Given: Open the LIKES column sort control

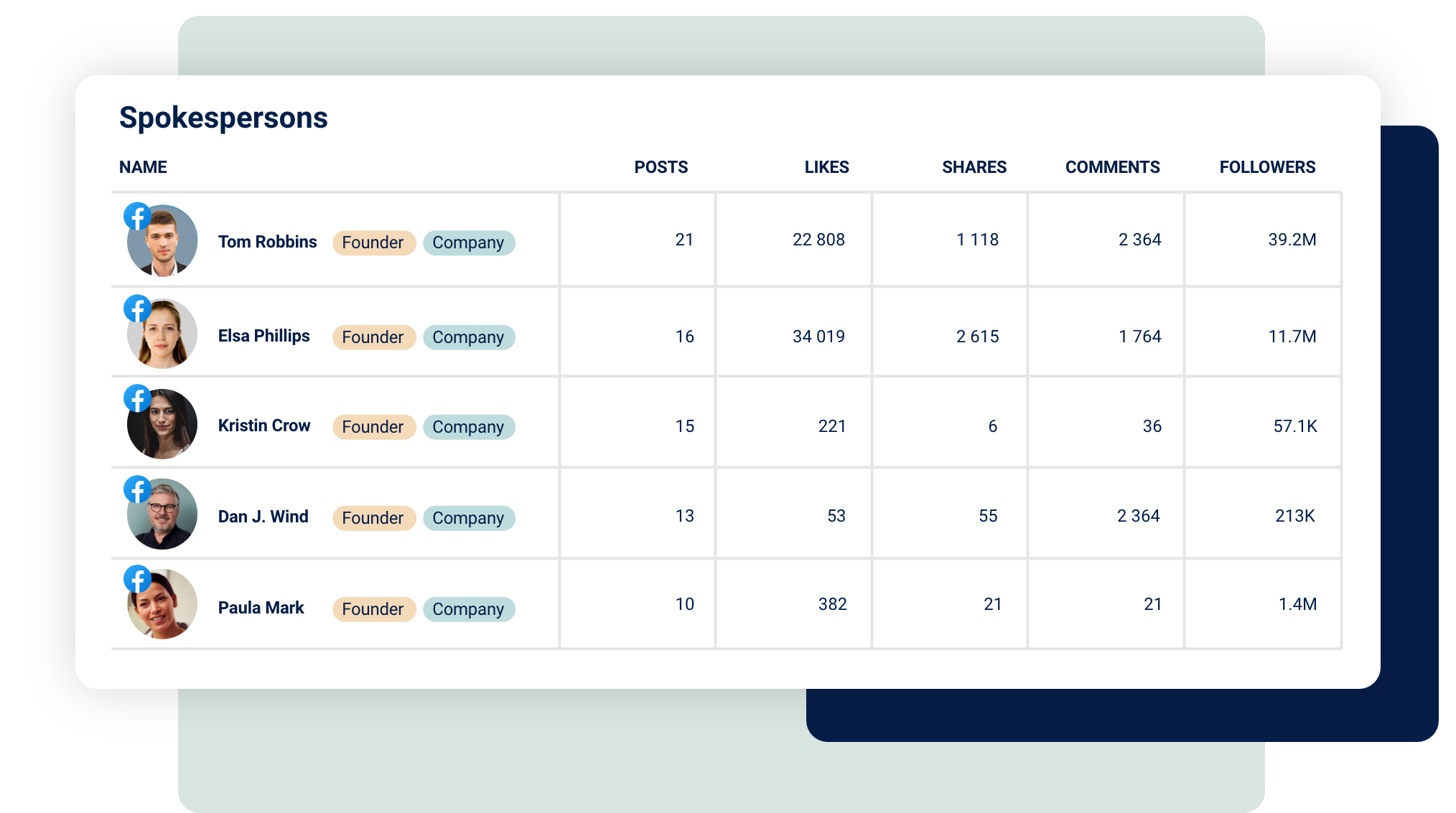Looking at the screenshot, I should tap(826, 167).
